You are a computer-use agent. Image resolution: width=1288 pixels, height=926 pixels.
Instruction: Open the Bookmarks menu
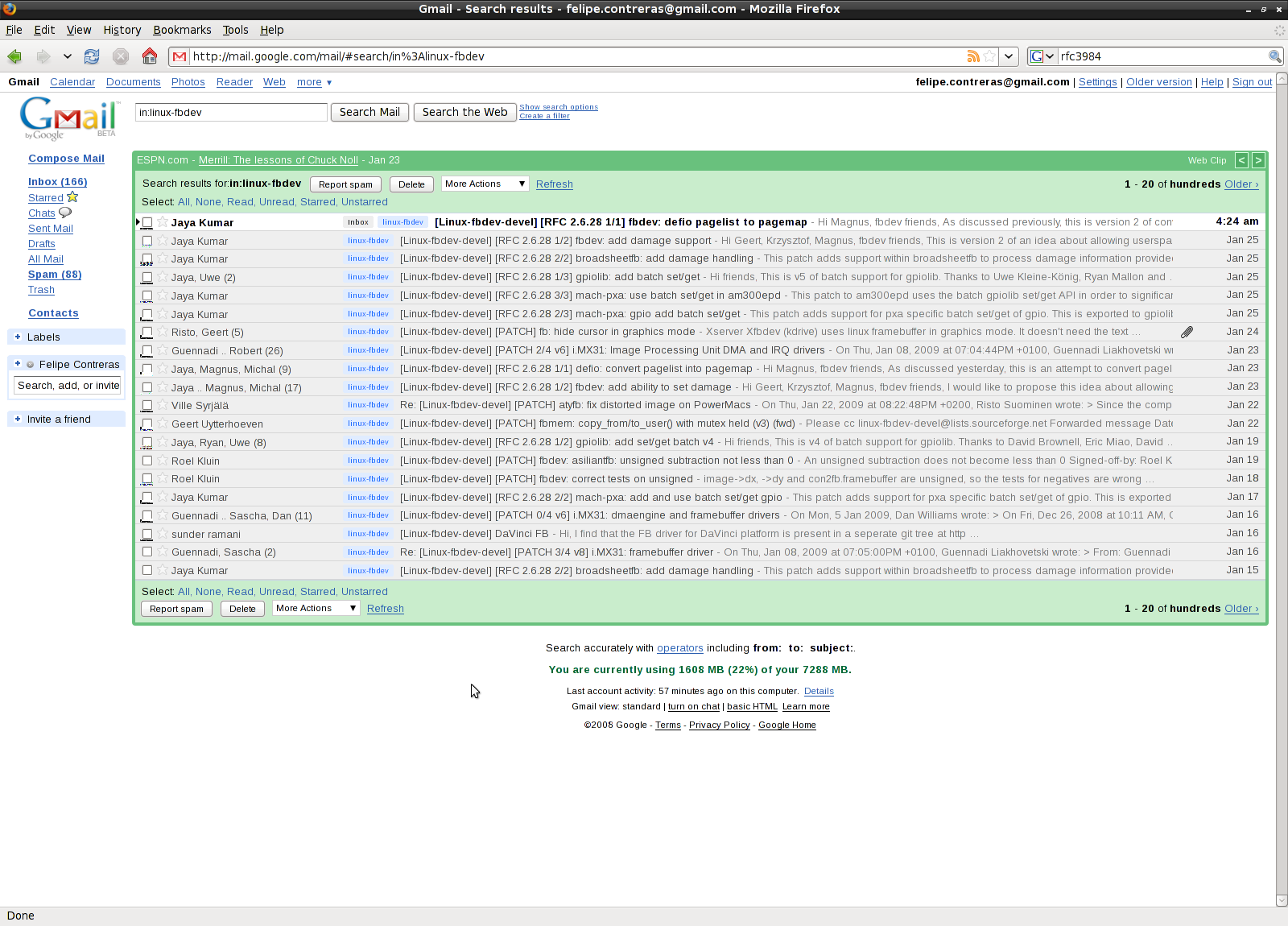point(182,30)
